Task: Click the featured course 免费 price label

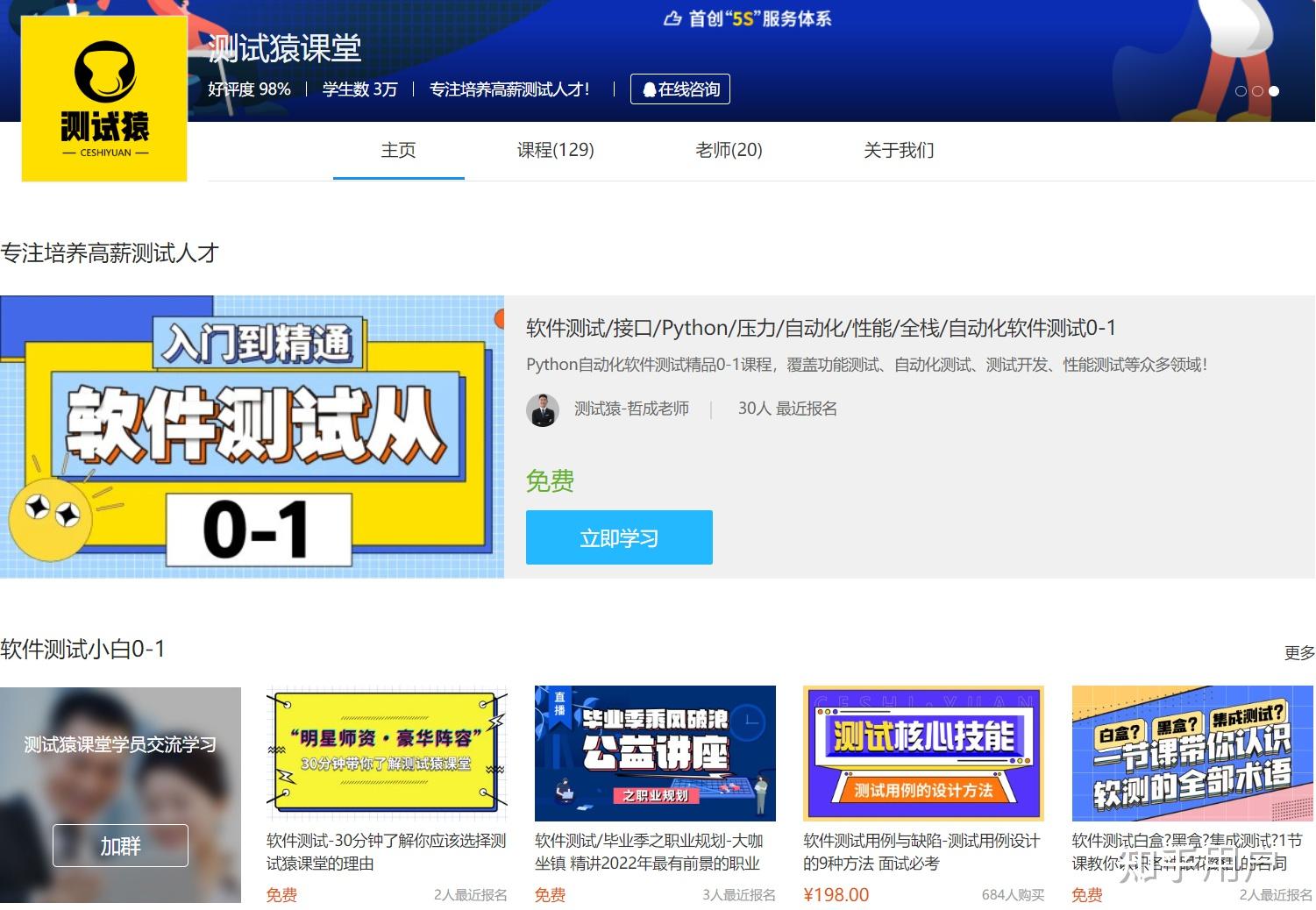Action: (x=550, y=481)
